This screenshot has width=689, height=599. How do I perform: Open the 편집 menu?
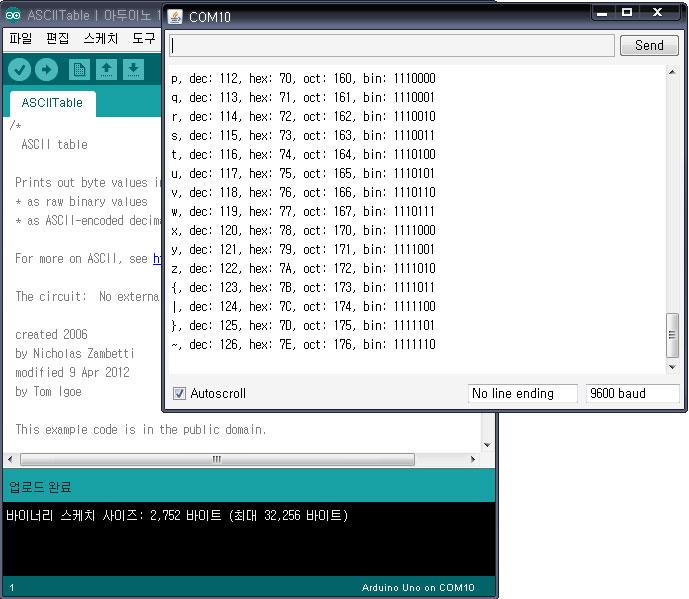click(58, 39)
